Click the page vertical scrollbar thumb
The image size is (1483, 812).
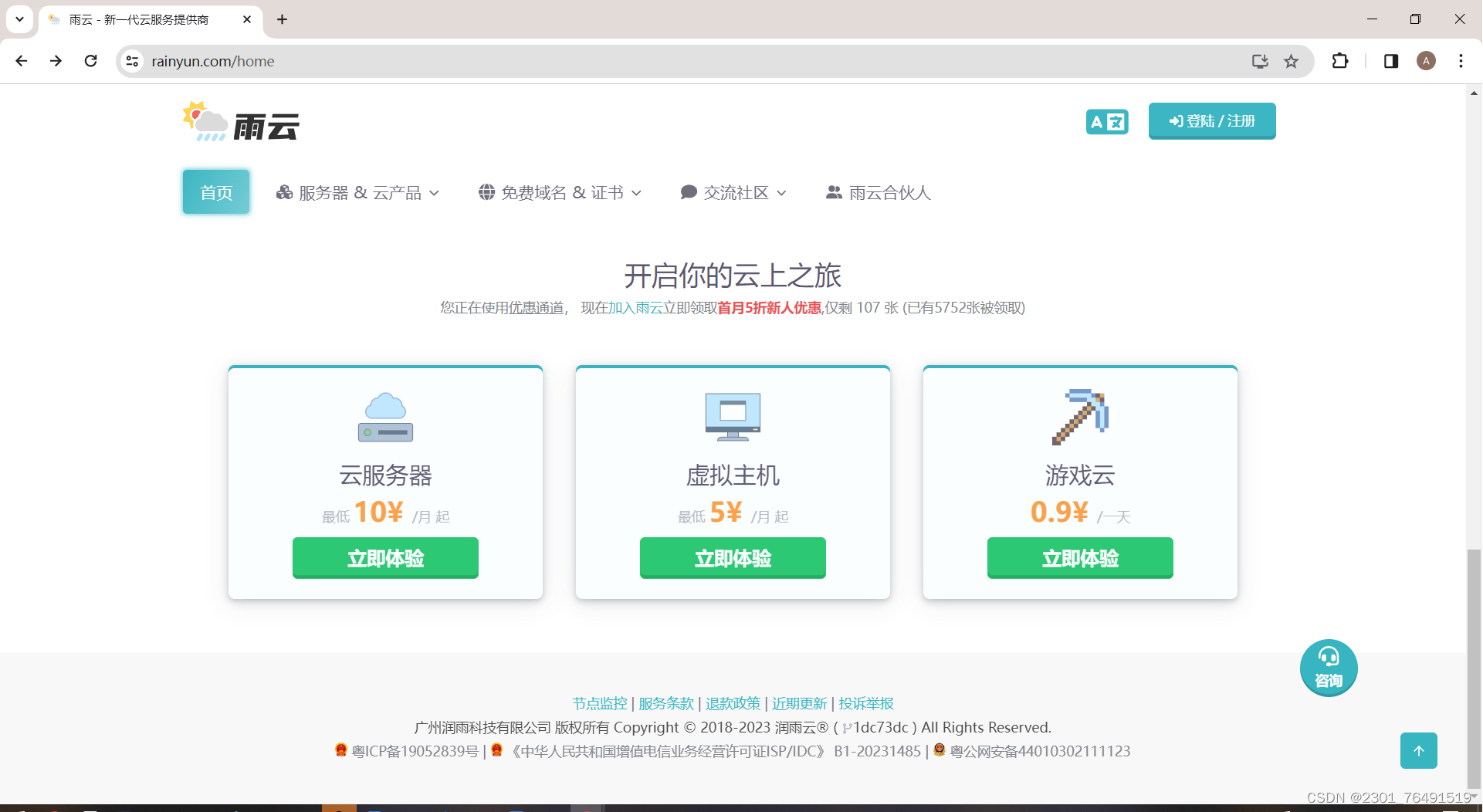[1474, 668]
